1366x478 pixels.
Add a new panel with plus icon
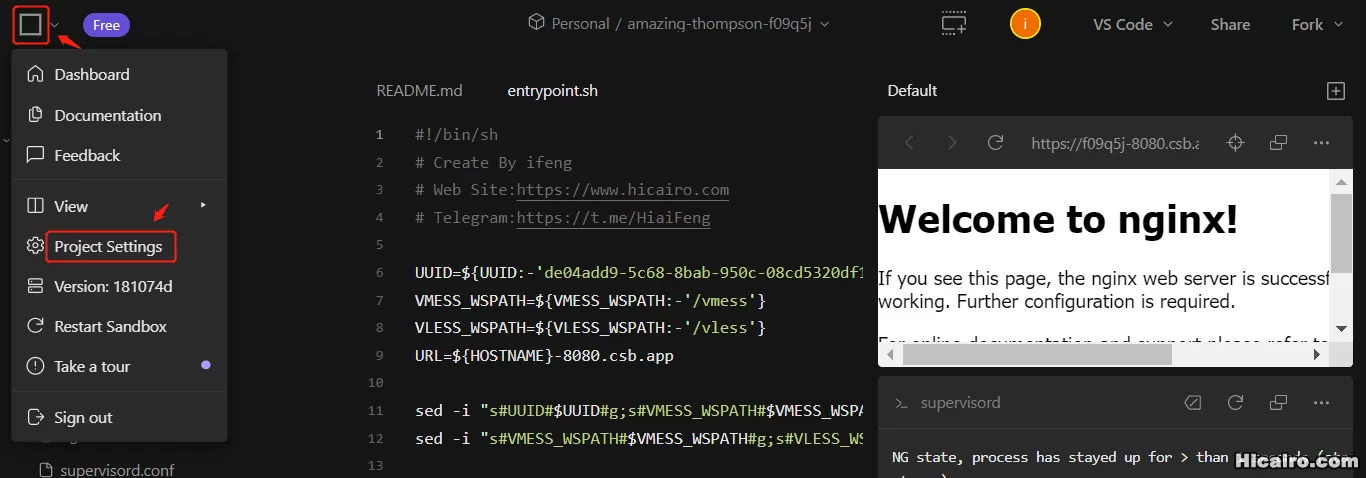click(x=1335, y=91)
